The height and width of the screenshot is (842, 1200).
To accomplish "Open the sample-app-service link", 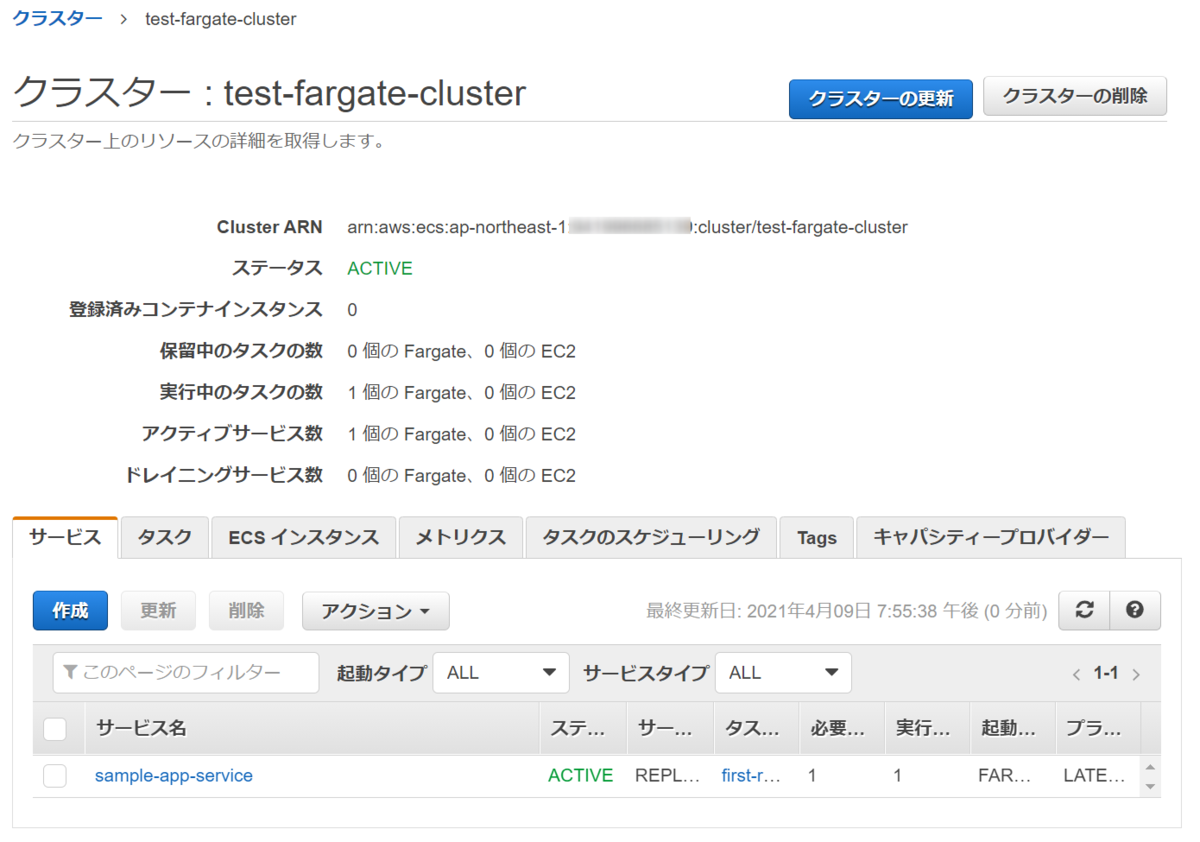I will 174,775.
